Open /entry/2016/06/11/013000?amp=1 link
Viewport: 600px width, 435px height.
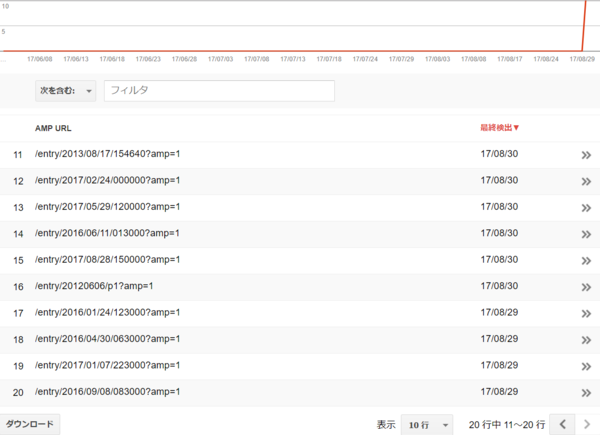click(107, 233)
